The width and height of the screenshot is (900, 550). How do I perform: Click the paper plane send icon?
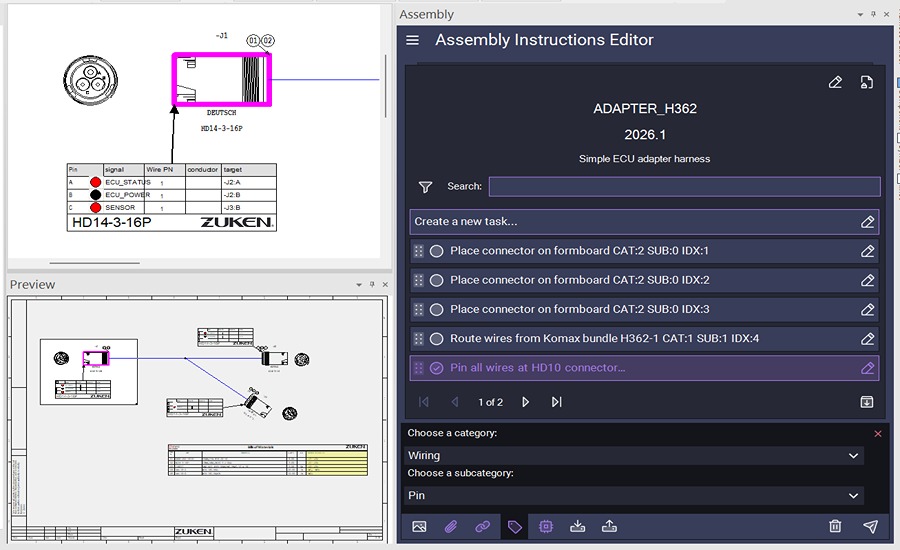(x=870, y=527)
